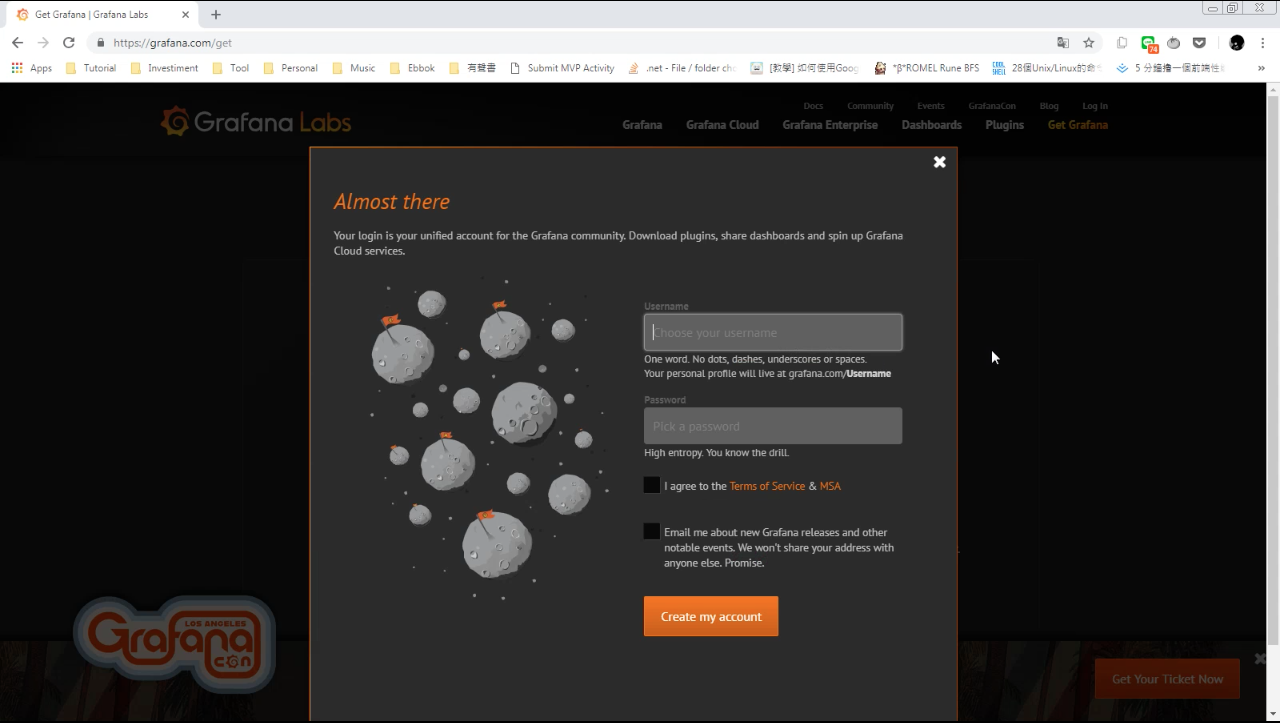Viewport: 1280px width, 723px height.
Task: Open the 28個Unix/Linux bookmark
Action: click(1047, 68)
